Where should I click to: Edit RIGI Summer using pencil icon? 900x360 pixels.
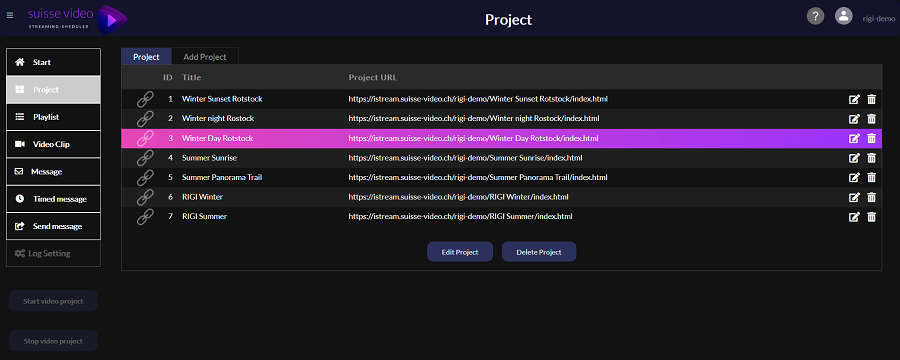coord(854,216)
